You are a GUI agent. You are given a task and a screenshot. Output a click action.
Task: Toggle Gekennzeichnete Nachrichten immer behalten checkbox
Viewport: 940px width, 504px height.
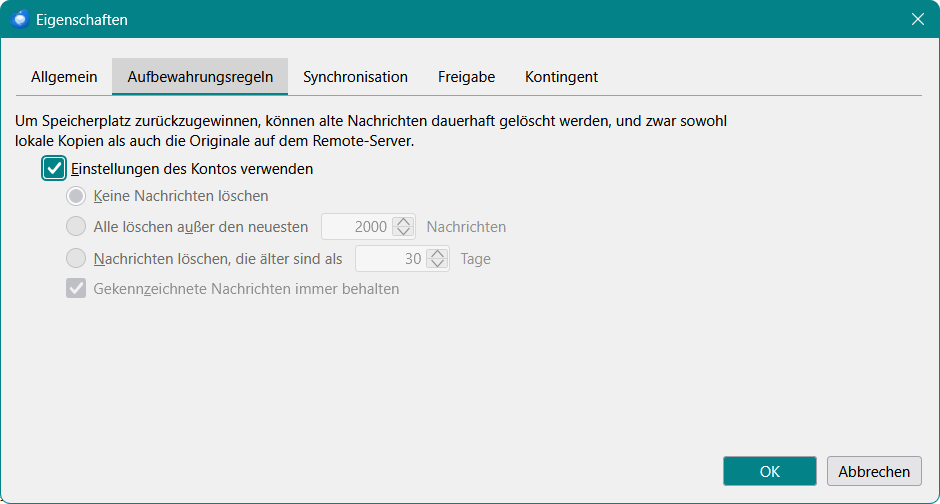click(76, 288)
